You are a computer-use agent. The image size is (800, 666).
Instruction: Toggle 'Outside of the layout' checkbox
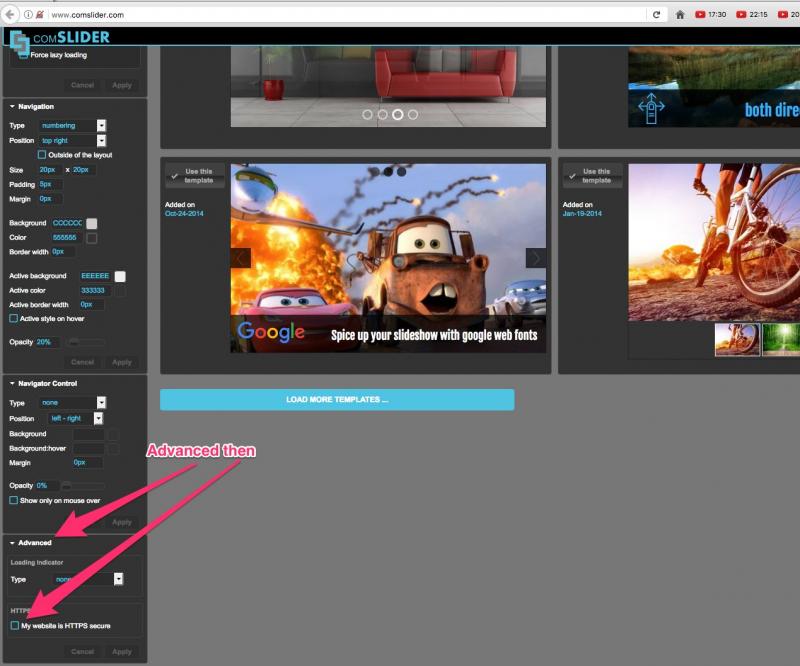click(x=42, y=155)
